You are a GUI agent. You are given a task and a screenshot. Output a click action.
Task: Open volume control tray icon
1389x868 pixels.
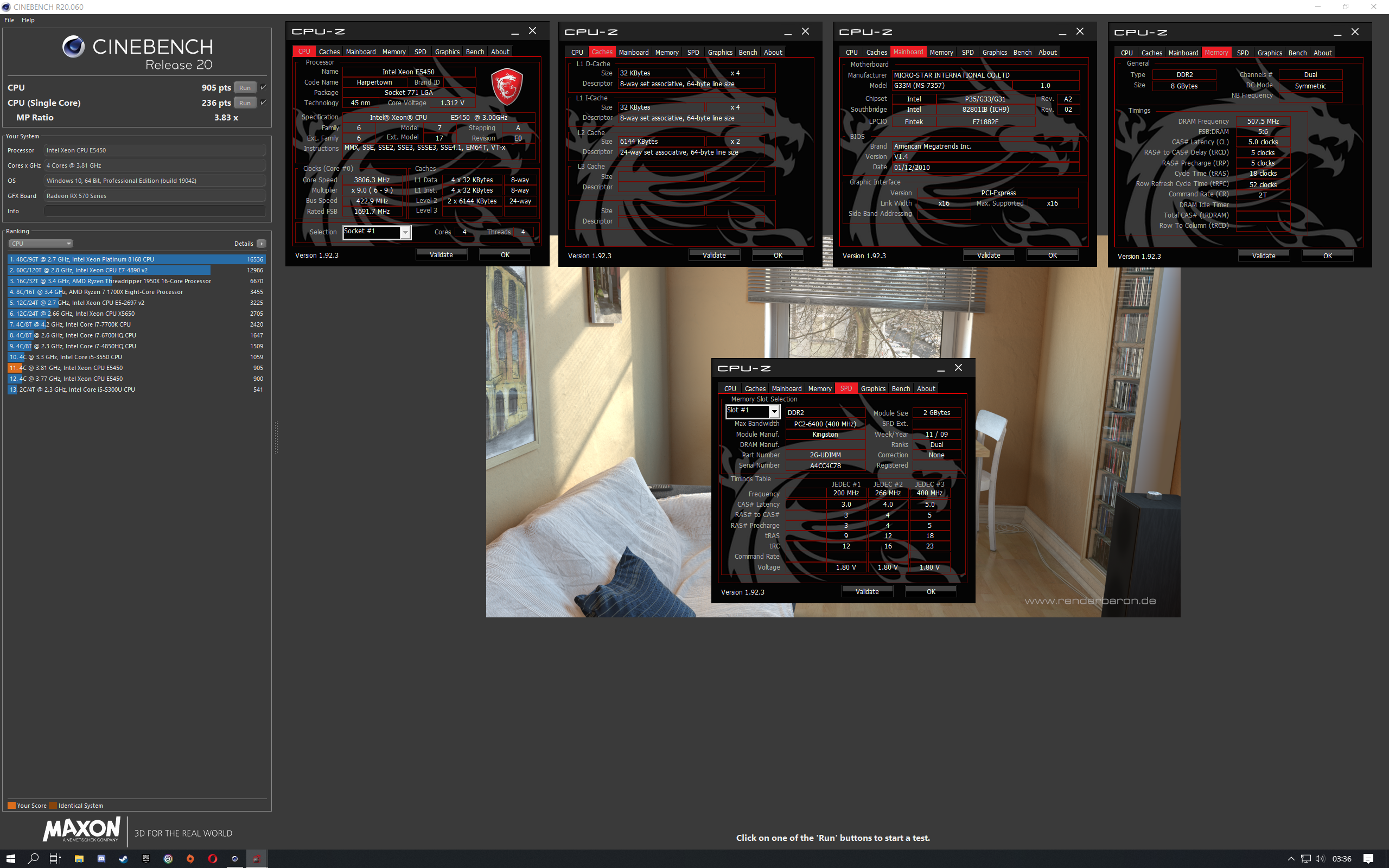pos(1320,859)
